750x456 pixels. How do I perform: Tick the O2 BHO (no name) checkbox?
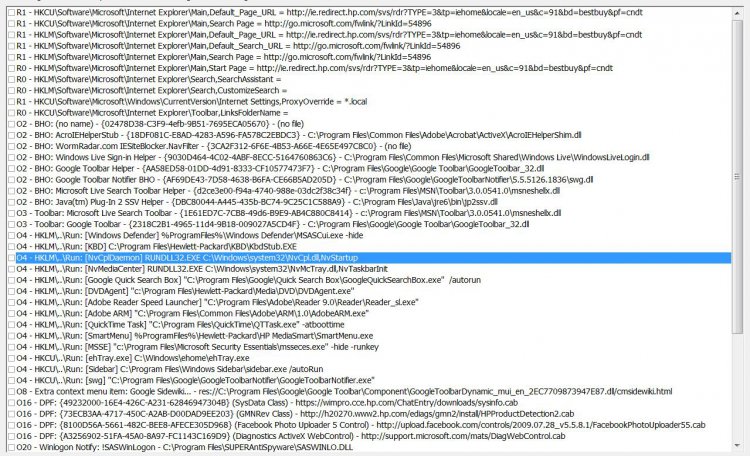click(11, 124)
